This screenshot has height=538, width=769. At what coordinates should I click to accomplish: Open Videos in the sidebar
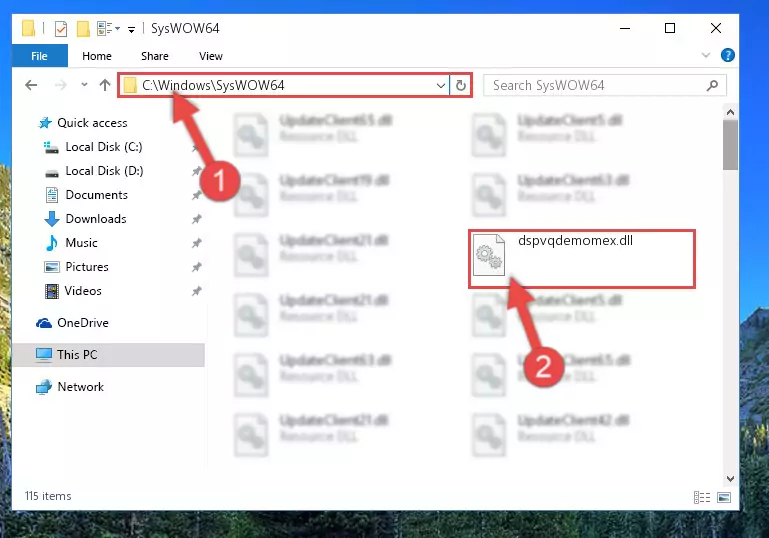[83, 291]
